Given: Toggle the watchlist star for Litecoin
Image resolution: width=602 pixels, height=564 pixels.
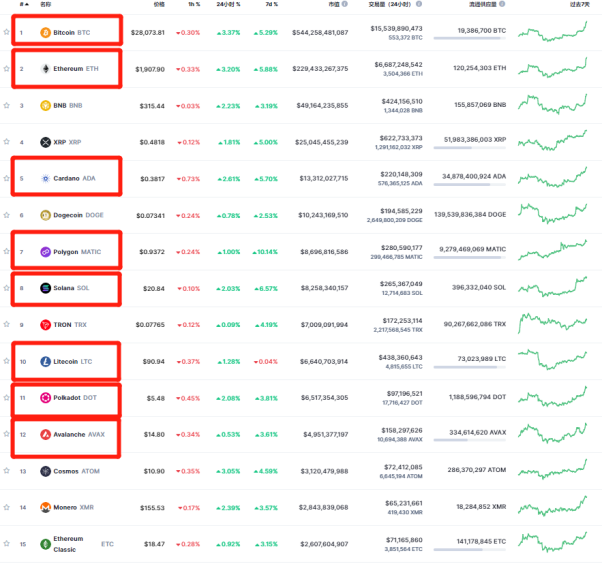Looking at the screenshot, I should tap(7, 361).
